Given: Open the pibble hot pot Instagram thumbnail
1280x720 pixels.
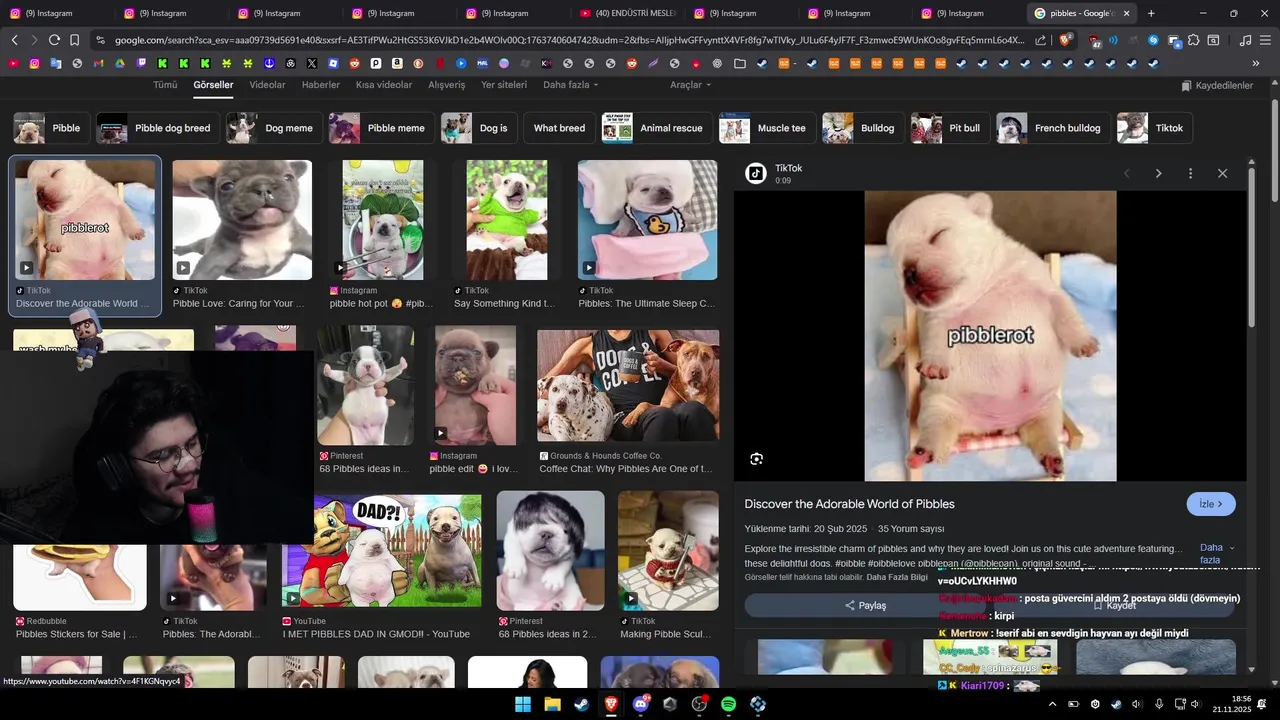Looking at the screenshot, I should [x=382, y=220].
